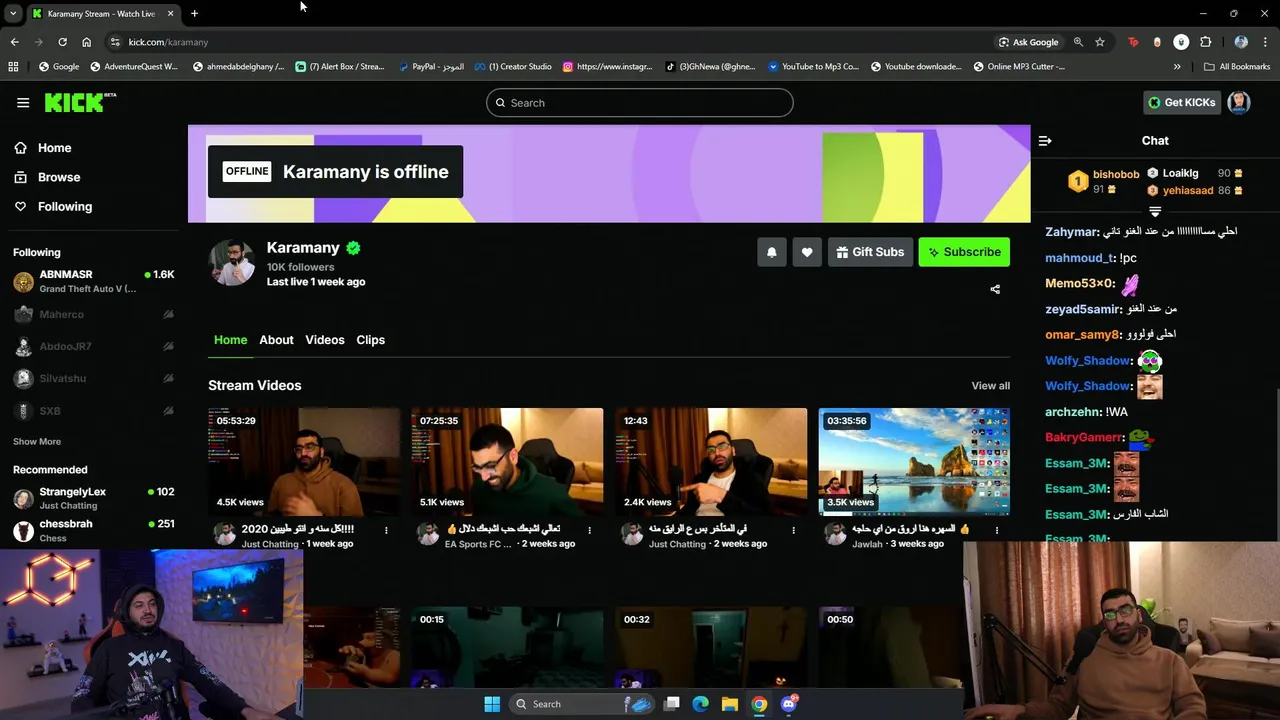The height and width of the screenshot is (720, 1280).
Task: Open the browser extensions puzzle icon
Action: coord(1205,42)
